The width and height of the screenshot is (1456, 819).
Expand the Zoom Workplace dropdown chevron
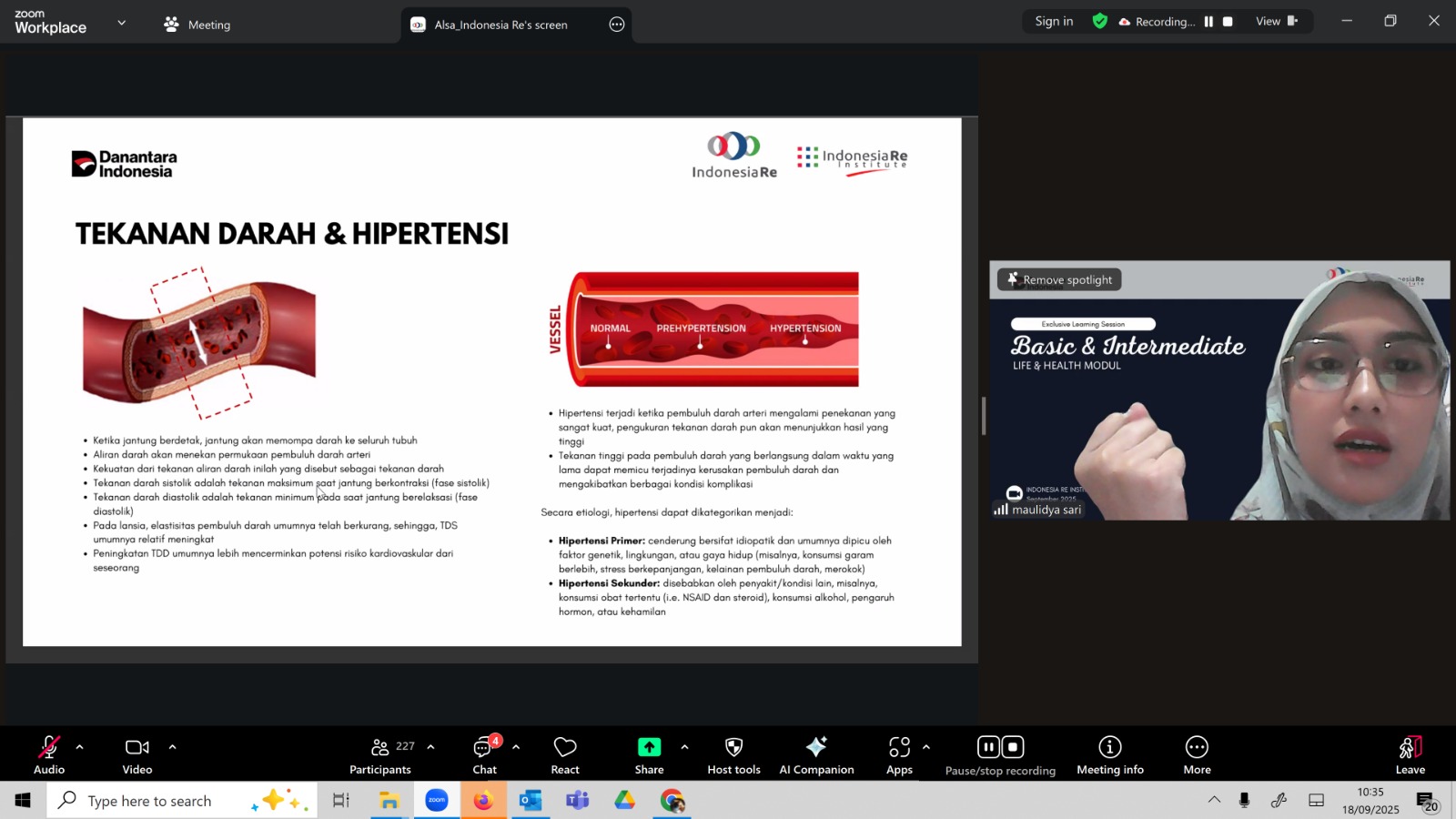tap(122, 23)
